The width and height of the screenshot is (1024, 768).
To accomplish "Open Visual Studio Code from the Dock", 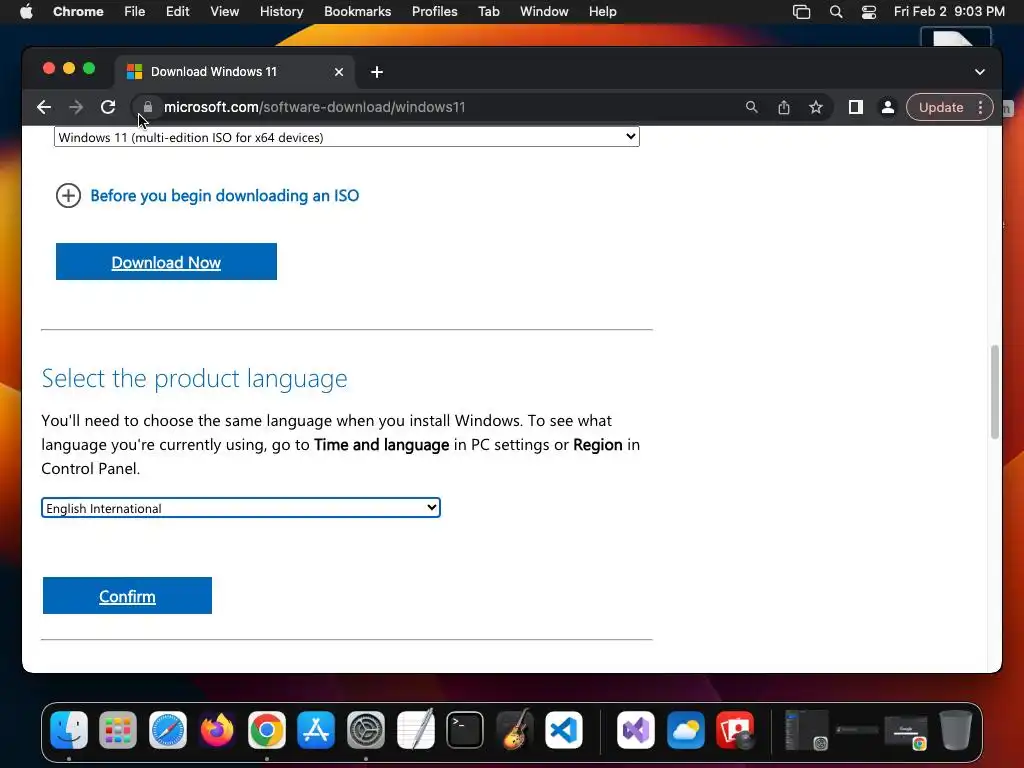I will click(x=564, y=729).
